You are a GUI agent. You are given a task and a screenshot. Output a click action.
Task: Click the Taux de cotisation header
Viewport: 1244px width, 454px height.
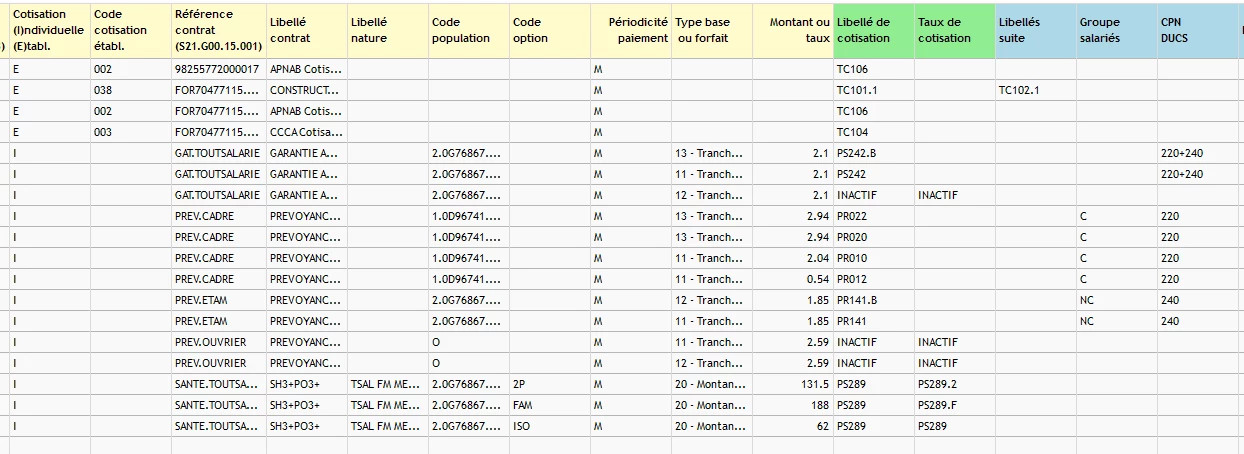(954, 30)
